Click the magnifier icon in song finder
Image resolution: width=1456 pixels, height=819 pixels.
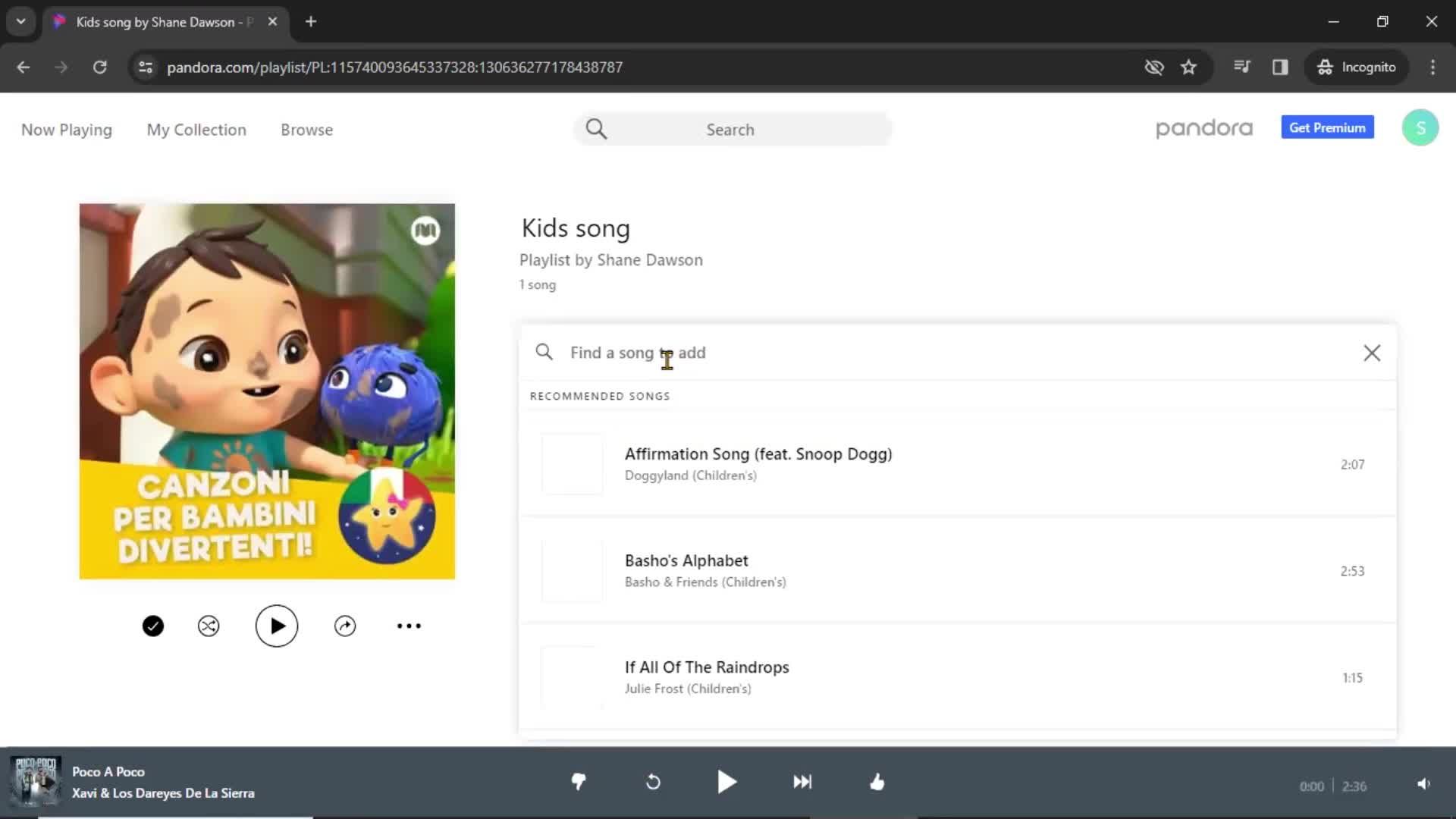[544, 353]
